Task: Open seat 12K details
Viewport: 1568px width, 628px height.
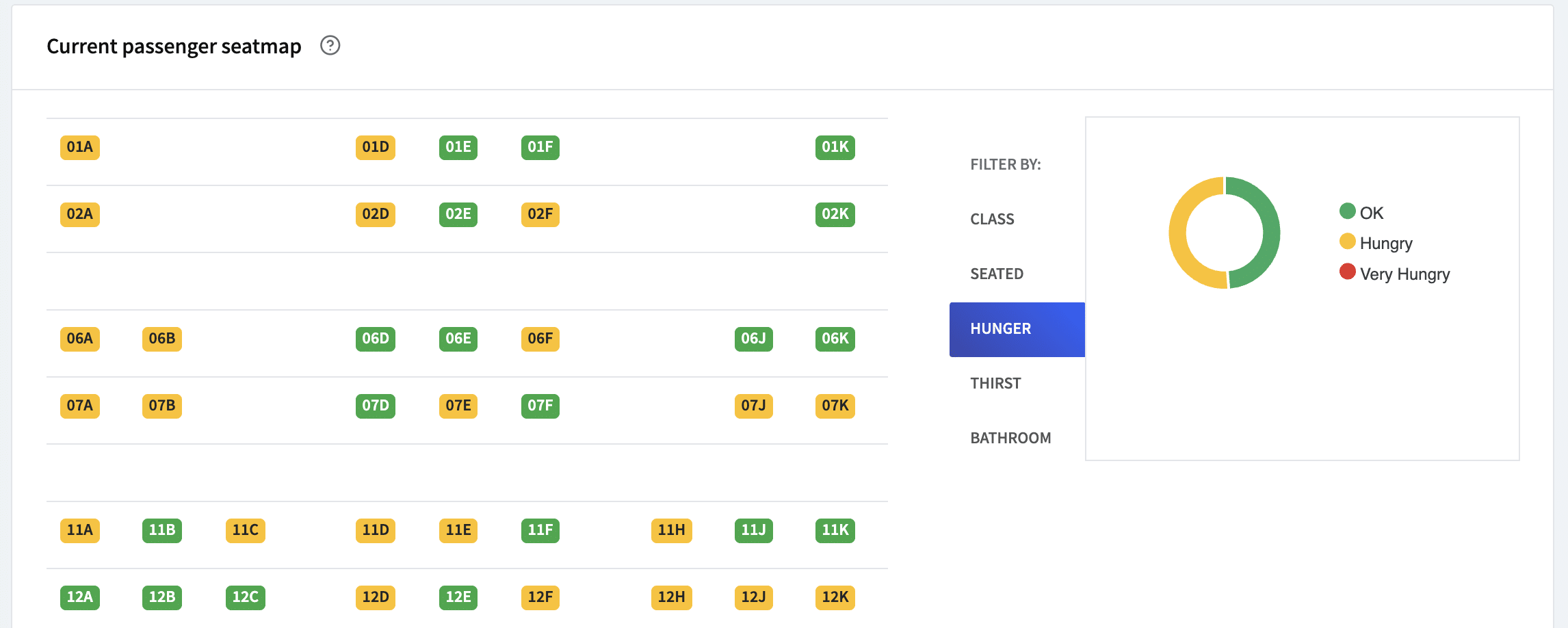Action: click(x=835, y=597)
